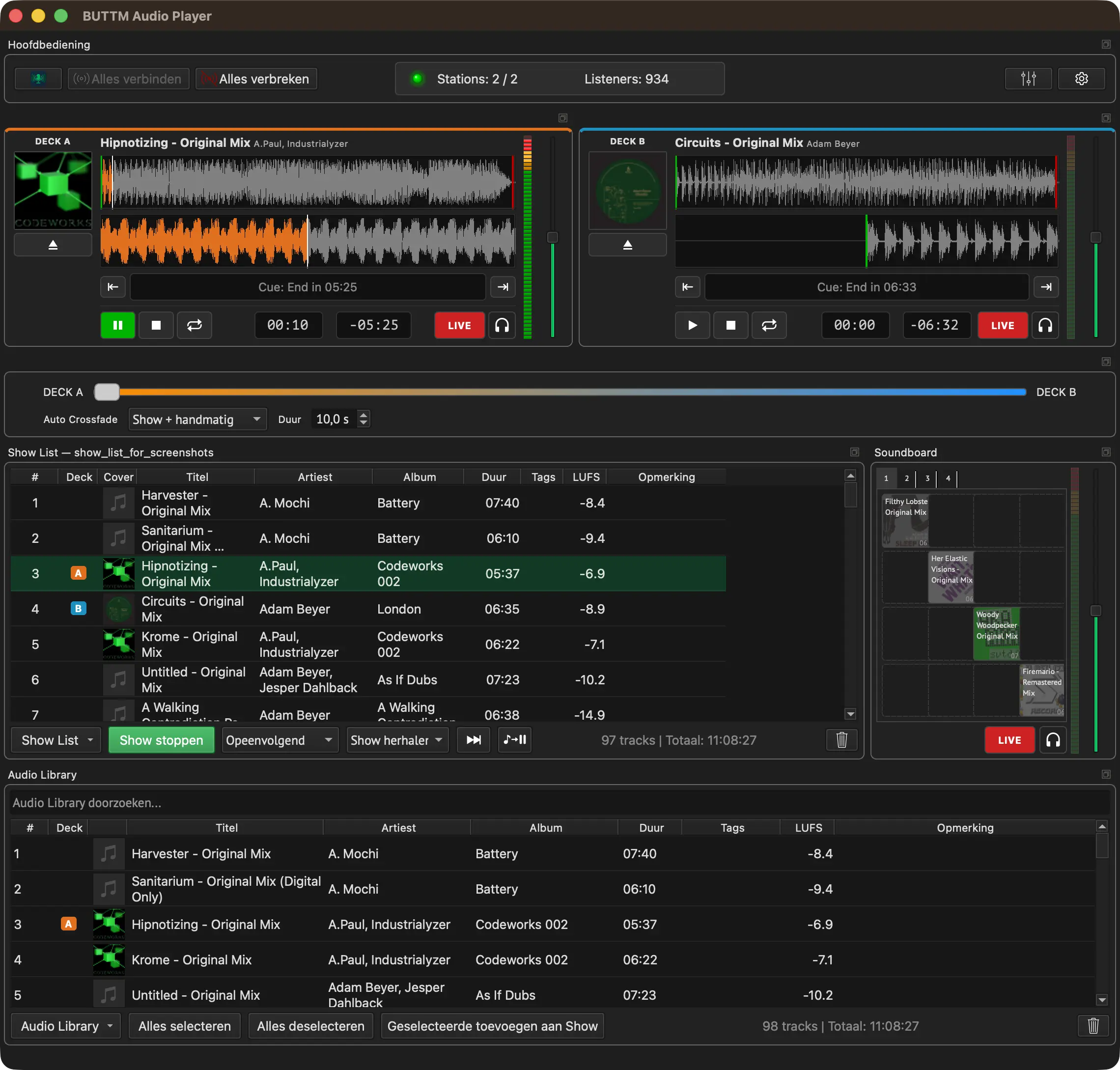Click Alles selecteren button
Screen dimensions: 1120x1070
[x=185, y=1026]
